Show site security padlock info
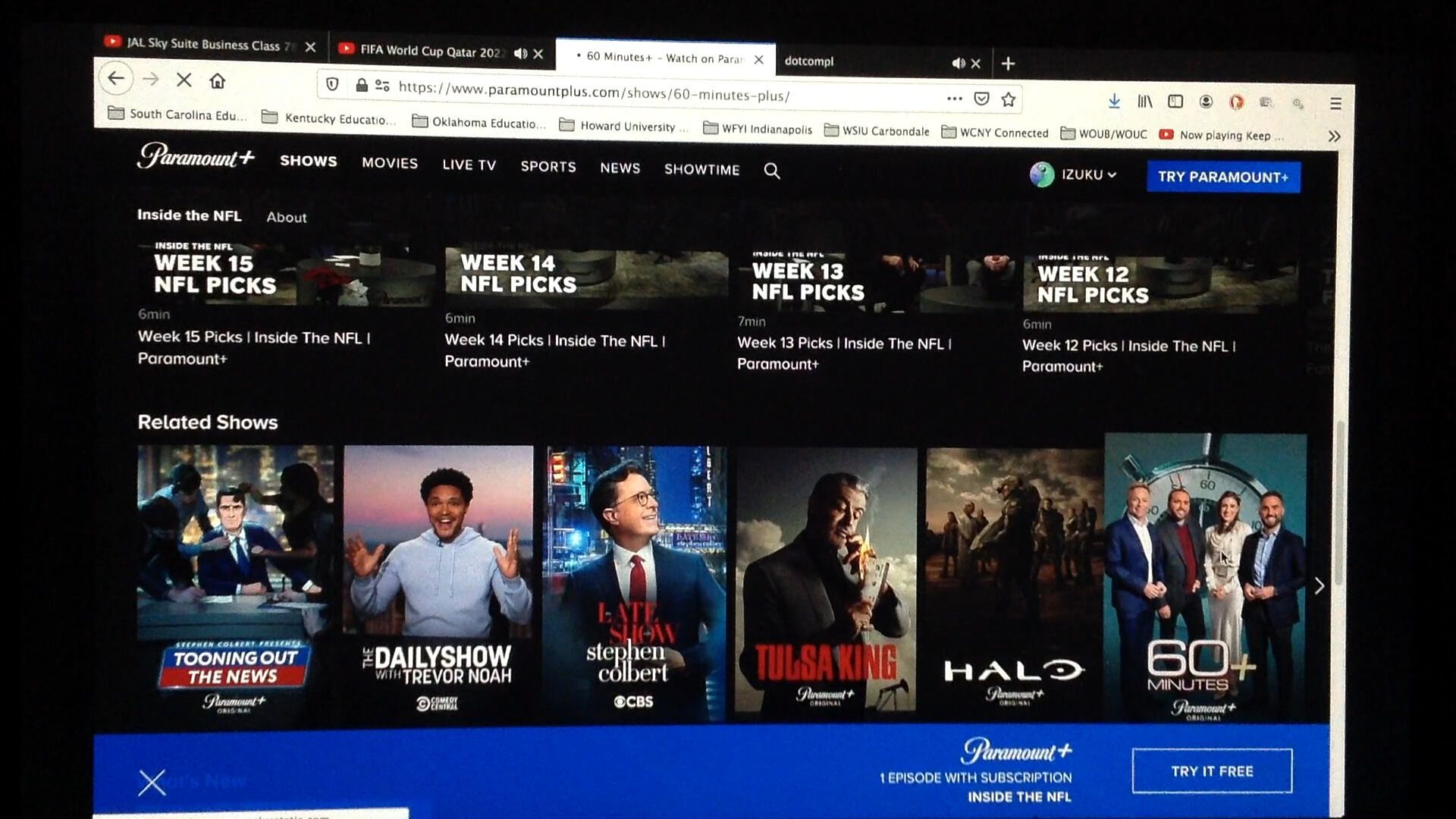Viewport: 1456px width, 819px height. [362, 86]
